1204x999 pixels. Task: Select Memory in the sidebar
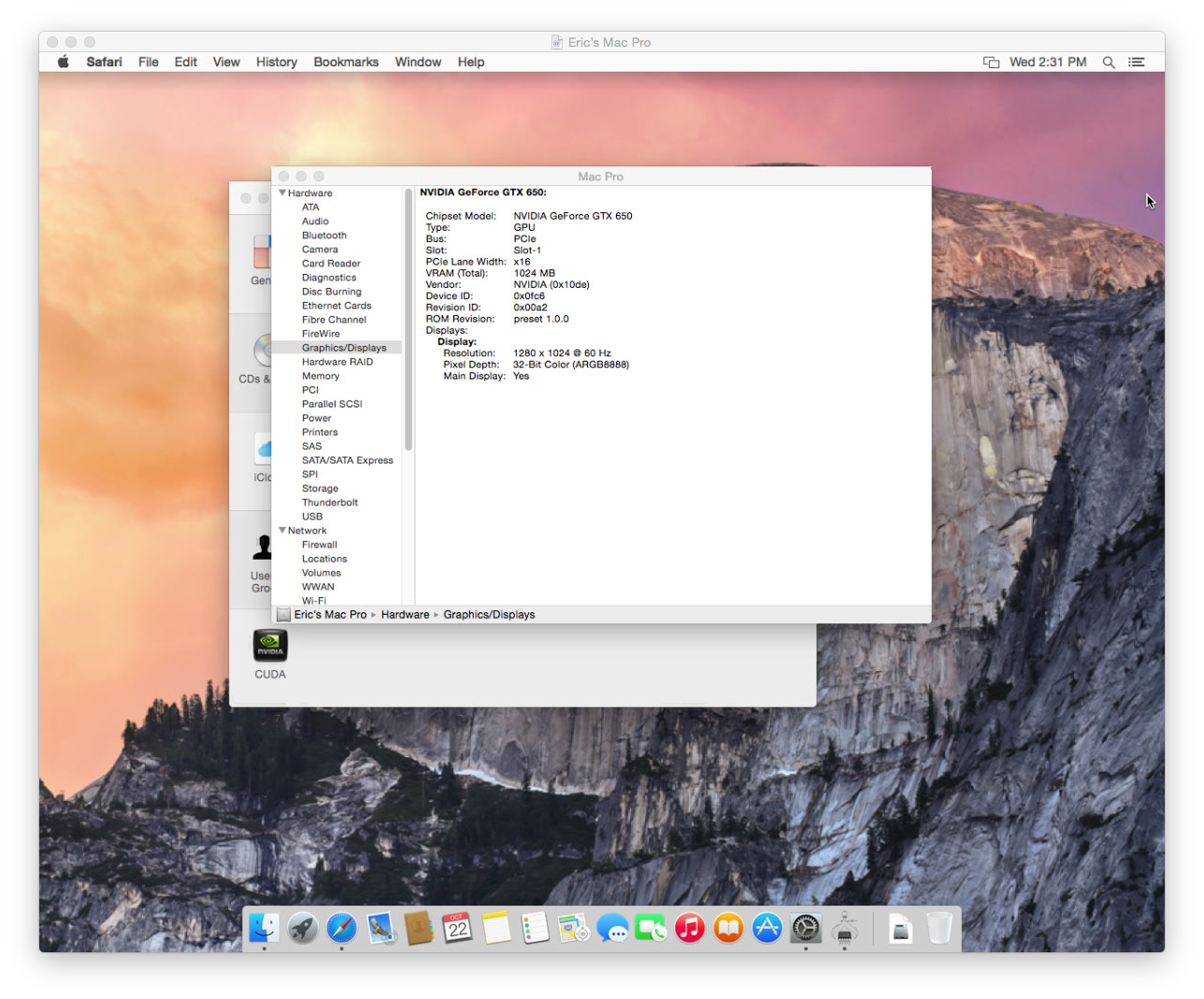(321, 376)
